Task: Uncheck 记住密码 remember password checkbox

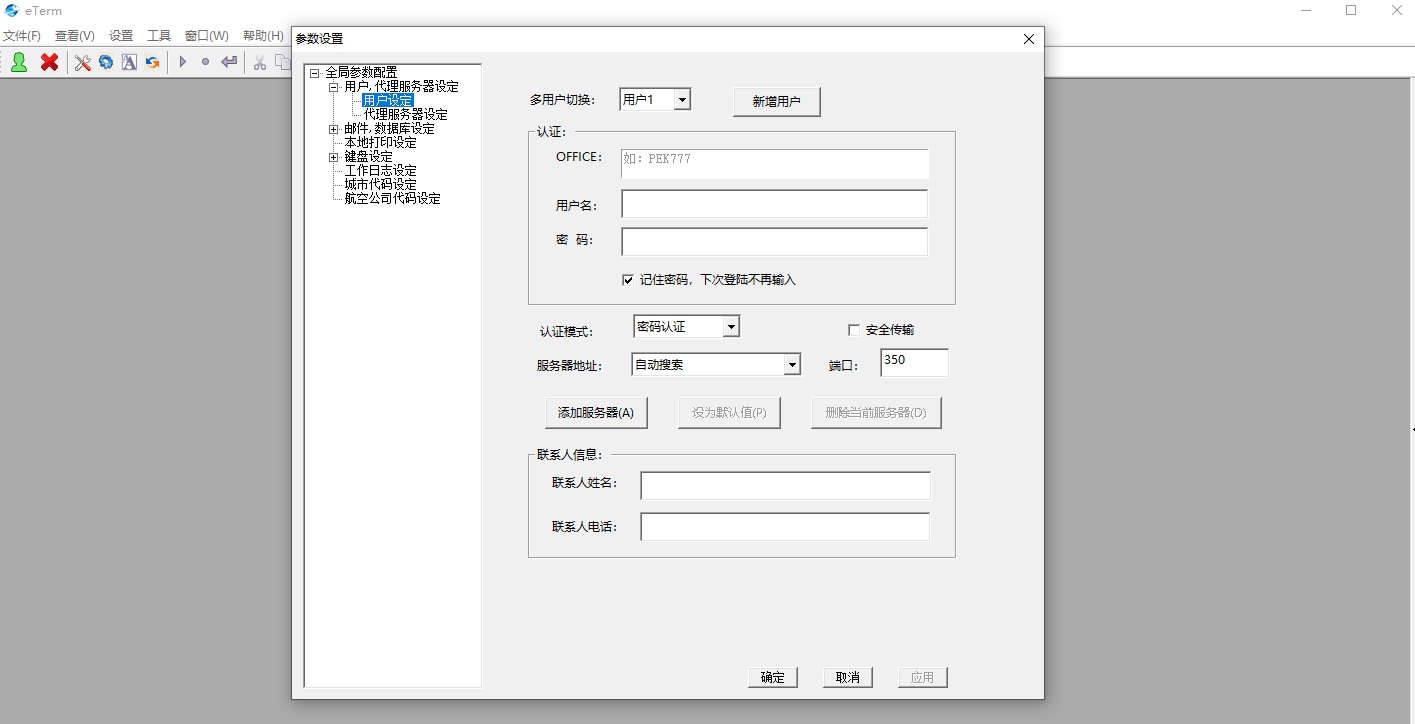Action: coord(628,280)
